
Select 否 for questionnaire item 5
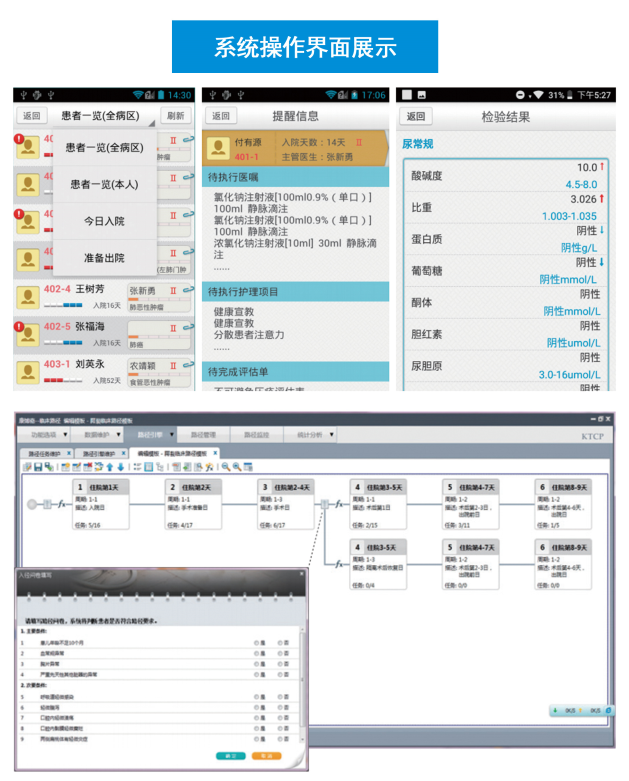(x=281, y=697)
